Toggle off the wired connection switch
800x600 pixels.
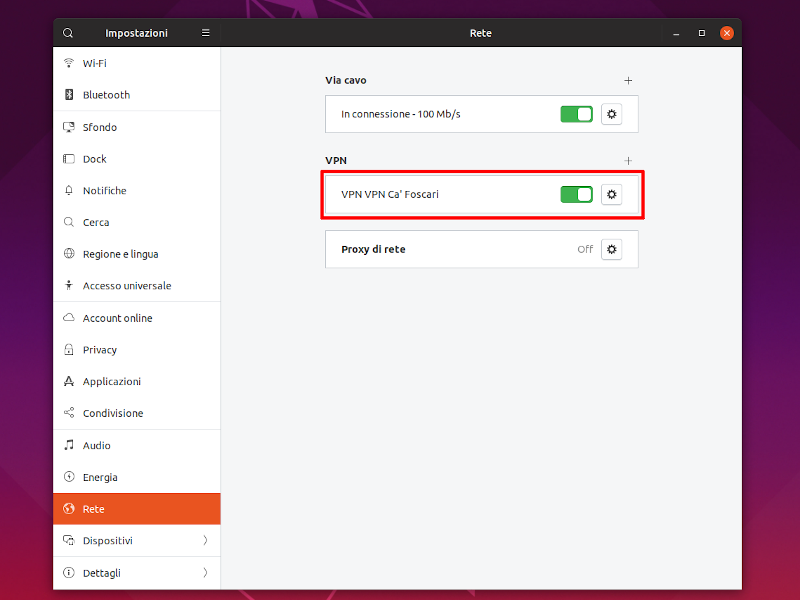[x=577, y=114]
